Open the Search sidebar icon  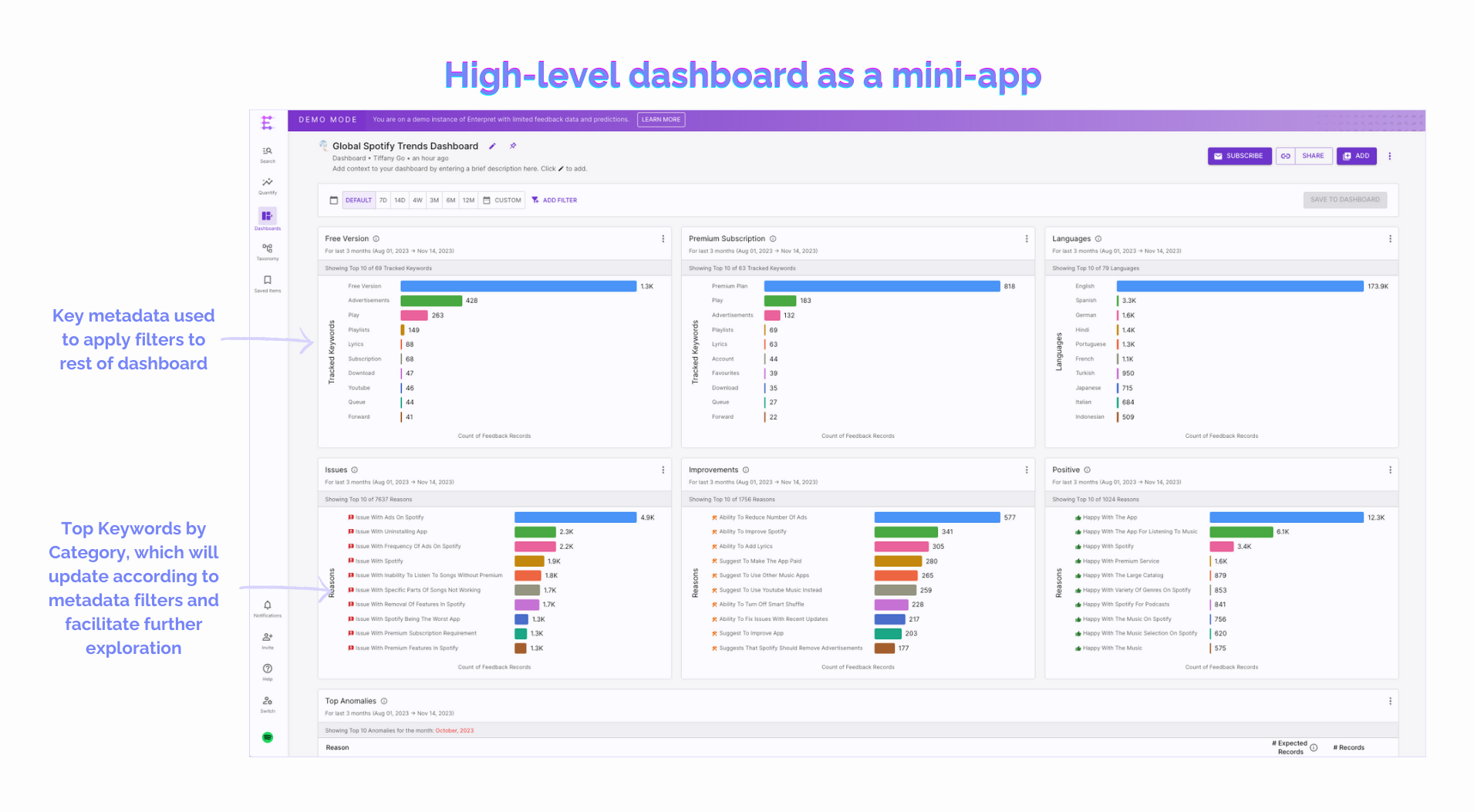click(x=268, y=154)
